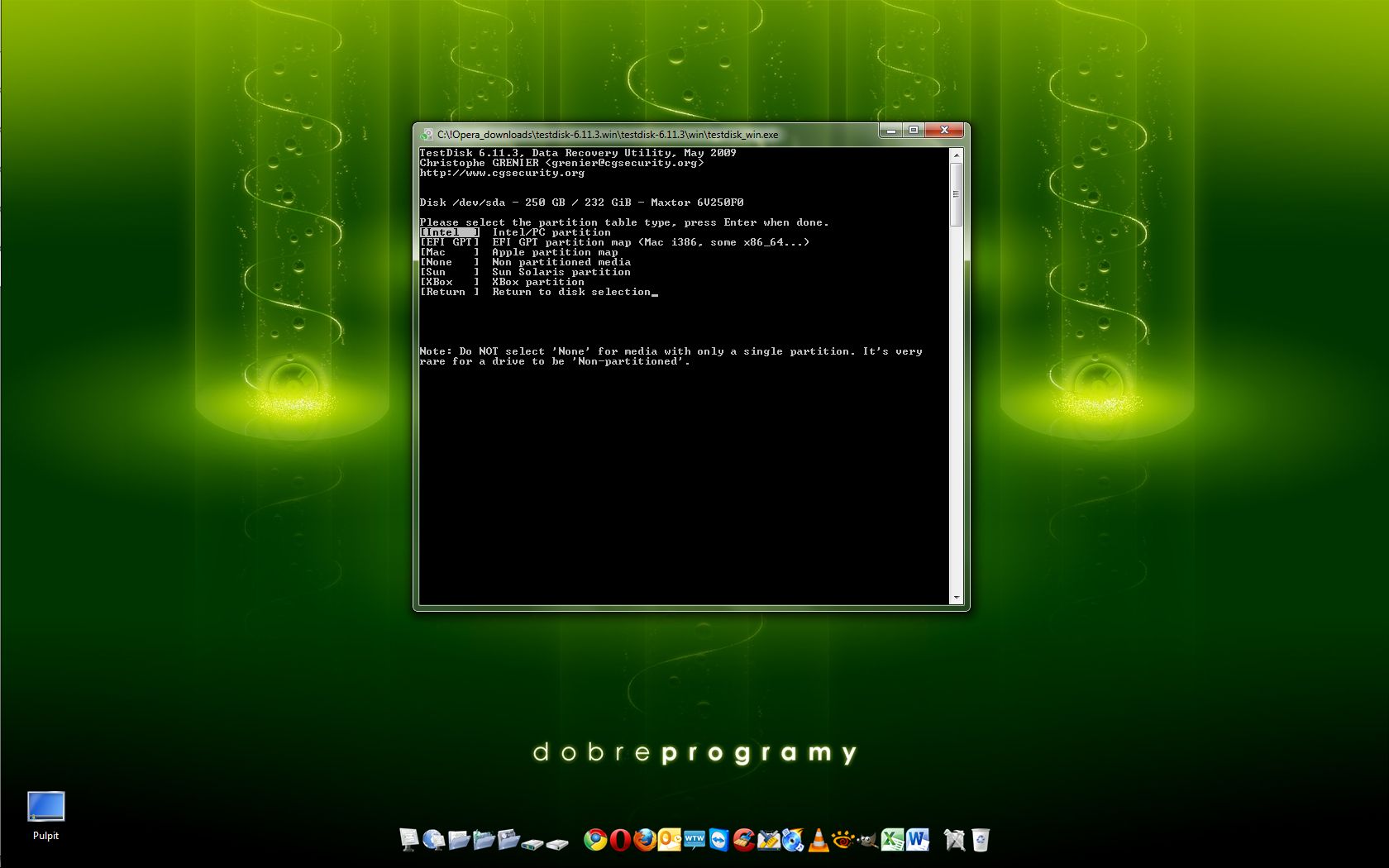Select the Pulpit desktop icon

click(45, 816)
